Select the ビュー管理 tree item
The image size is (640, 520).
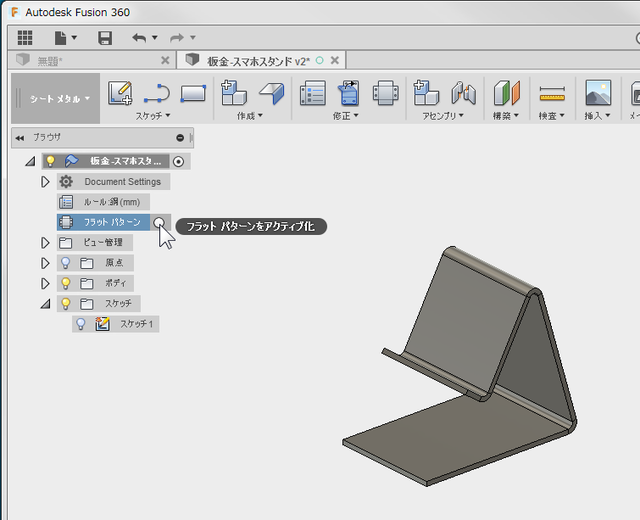tap(95, 242)
